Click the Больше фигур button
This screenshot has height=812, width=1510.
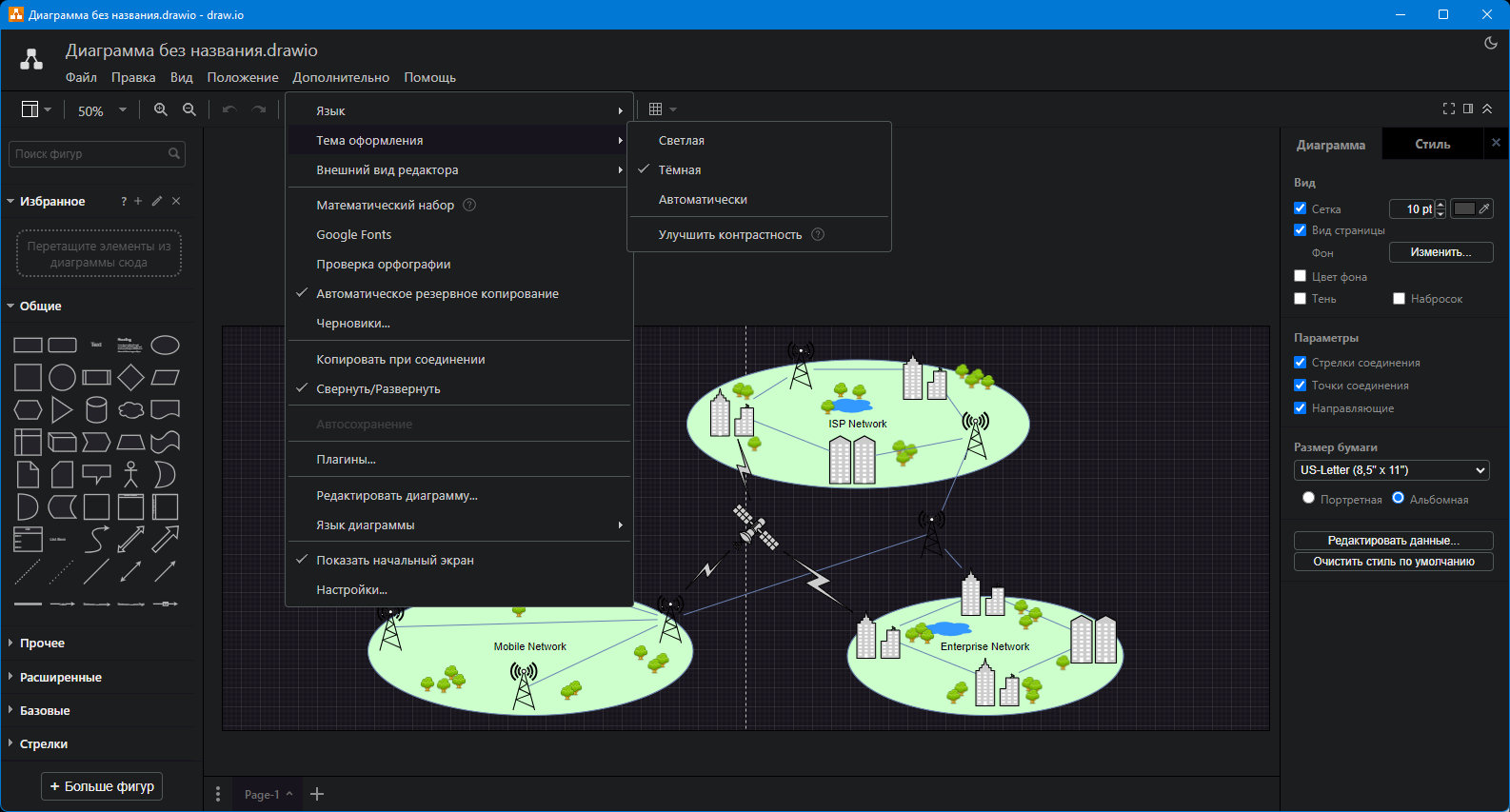(102, 786)
